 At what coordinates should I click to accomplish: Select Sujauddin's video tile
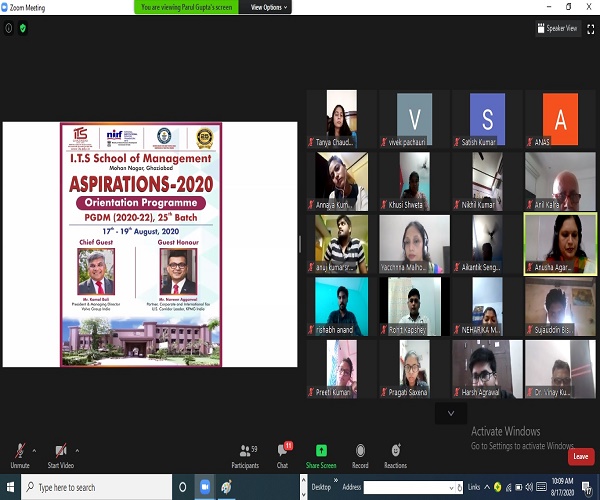click(560, 306)
